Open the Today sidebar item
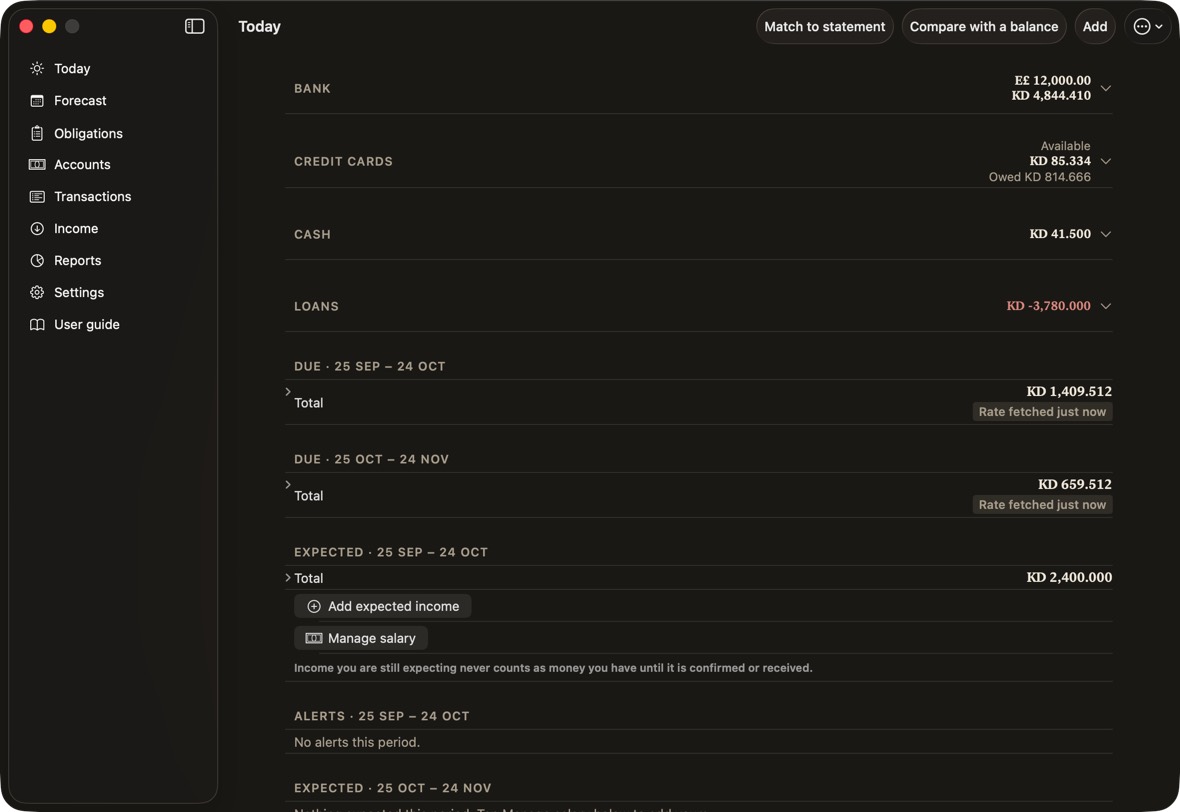Screen dimensions: 1180x812 [72, 68]
